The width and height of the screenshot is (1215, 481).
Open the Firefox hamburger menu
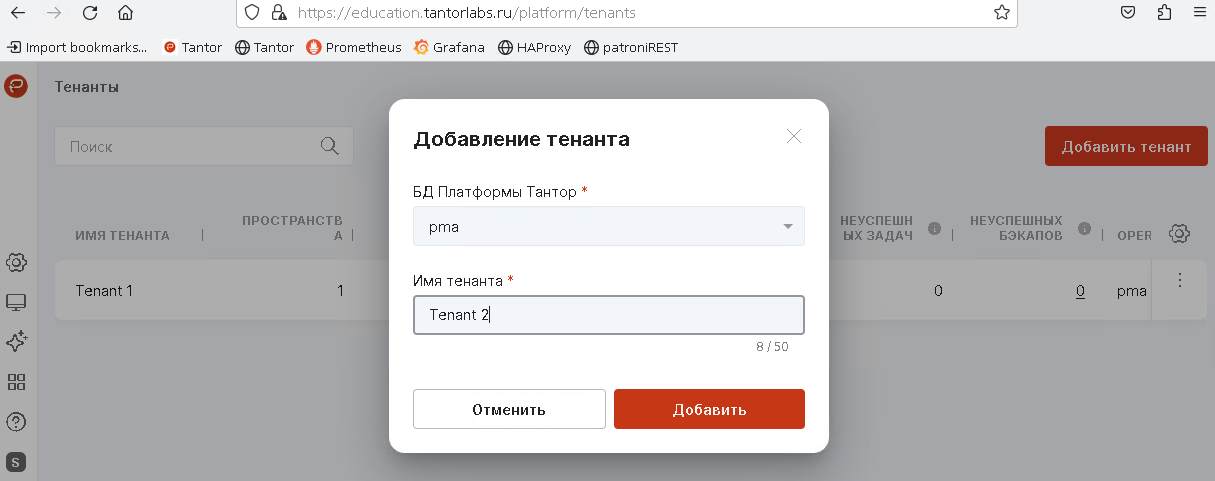[1200, 13]
